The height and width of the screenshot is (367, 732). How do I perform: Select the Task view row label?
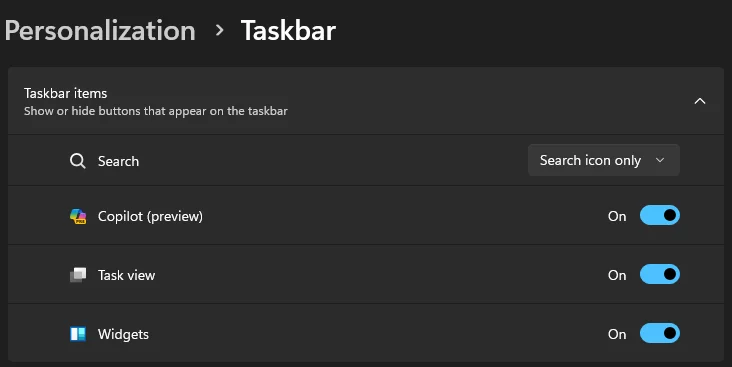click(x=127, y=275)
